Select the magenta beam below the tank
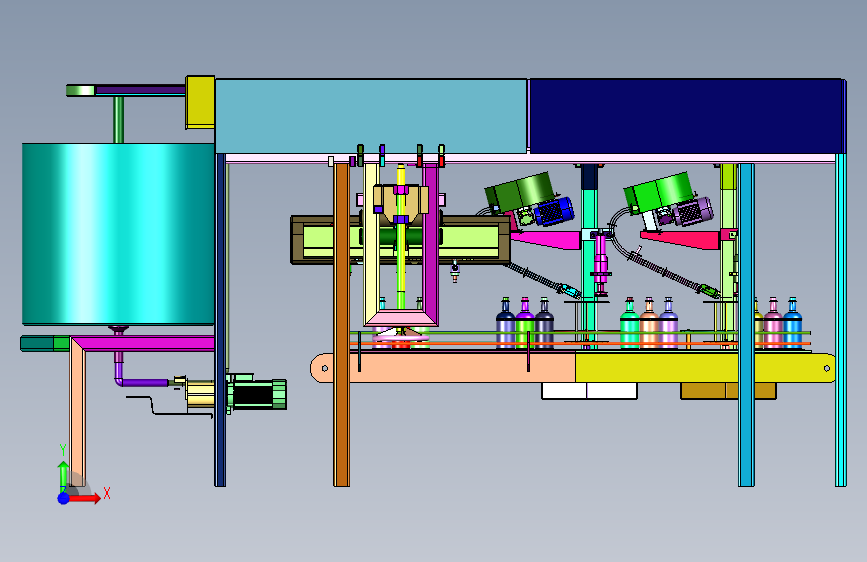This screenshot has height=562, width=867. (x=145, y=343)
